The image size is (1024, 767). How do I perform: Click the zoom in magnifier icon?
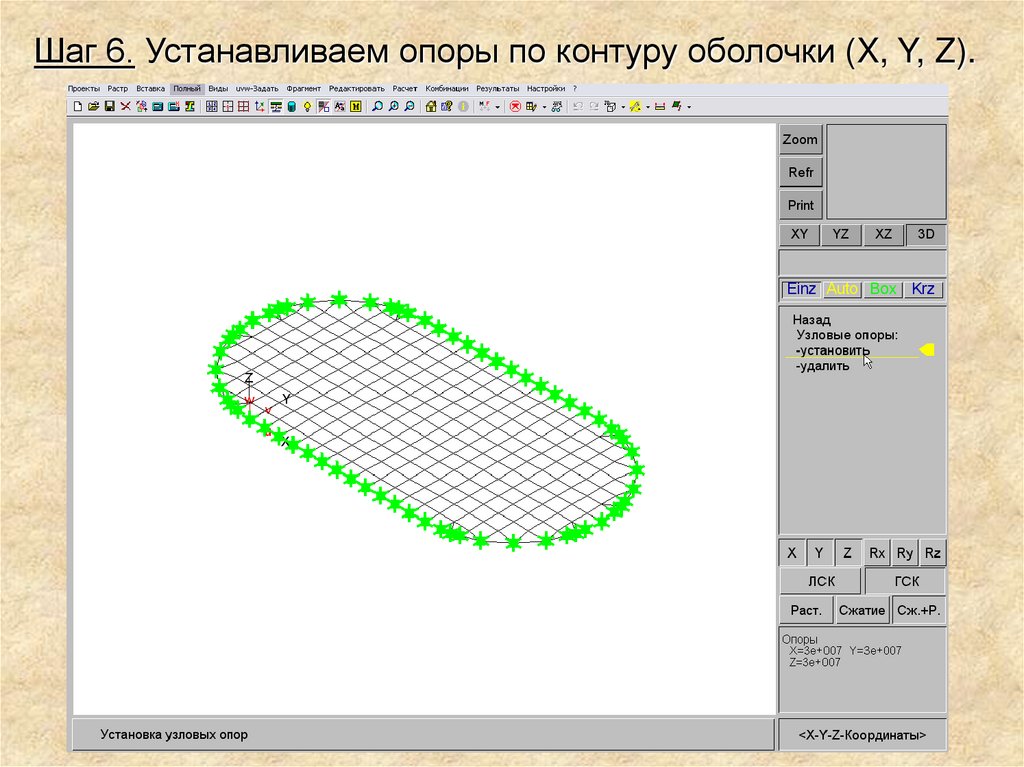coord(394,106)
